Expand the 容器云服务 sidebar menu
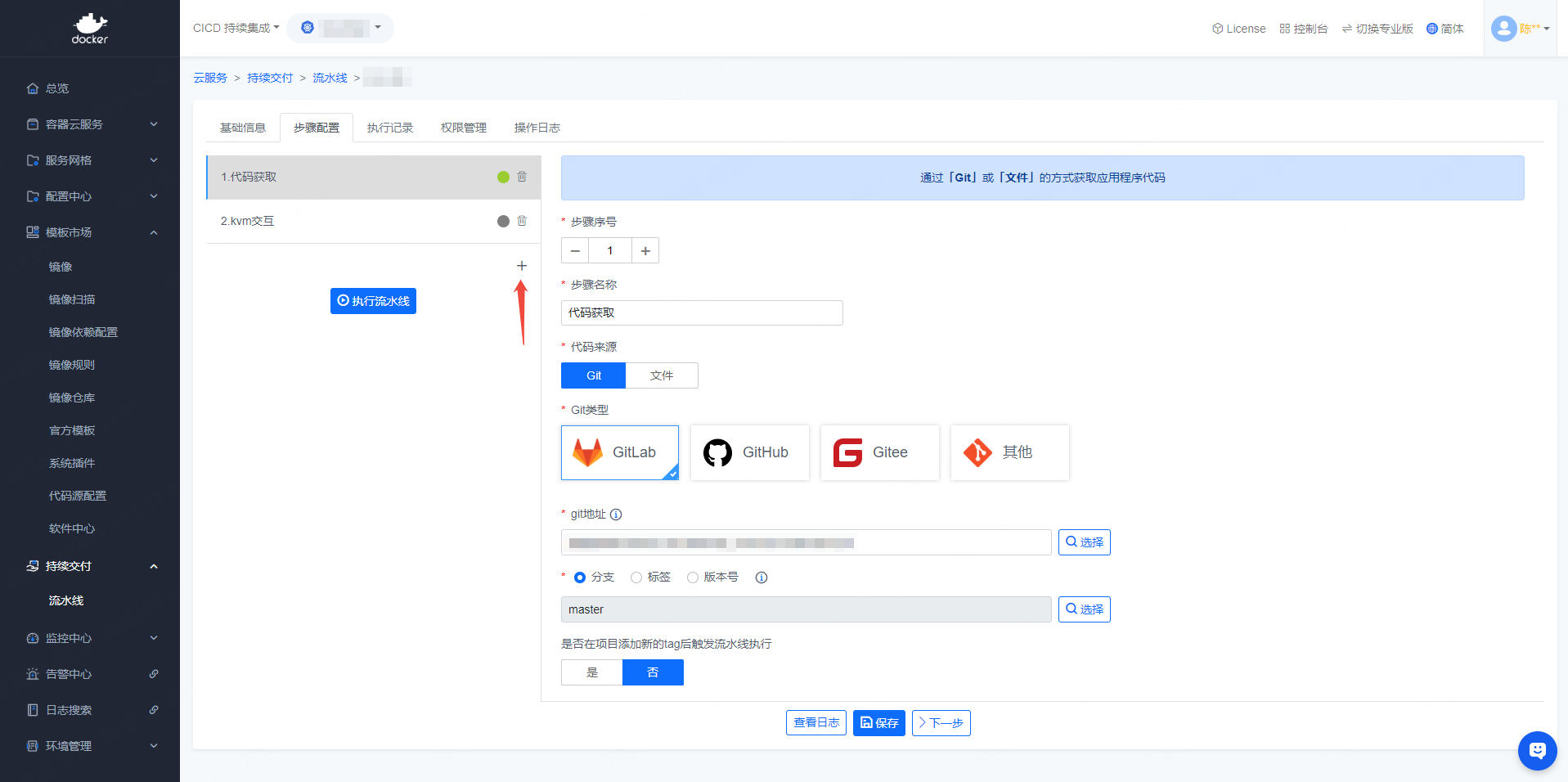This screenshot has width=1568, height=782. tap(90, 124)
